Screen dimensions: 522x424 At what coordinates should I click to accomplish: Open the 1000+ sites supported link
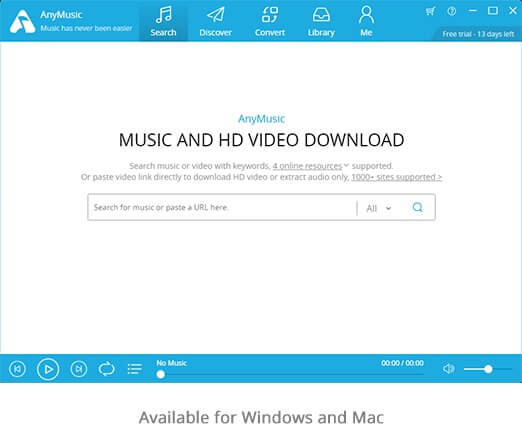tap(397, 177)
